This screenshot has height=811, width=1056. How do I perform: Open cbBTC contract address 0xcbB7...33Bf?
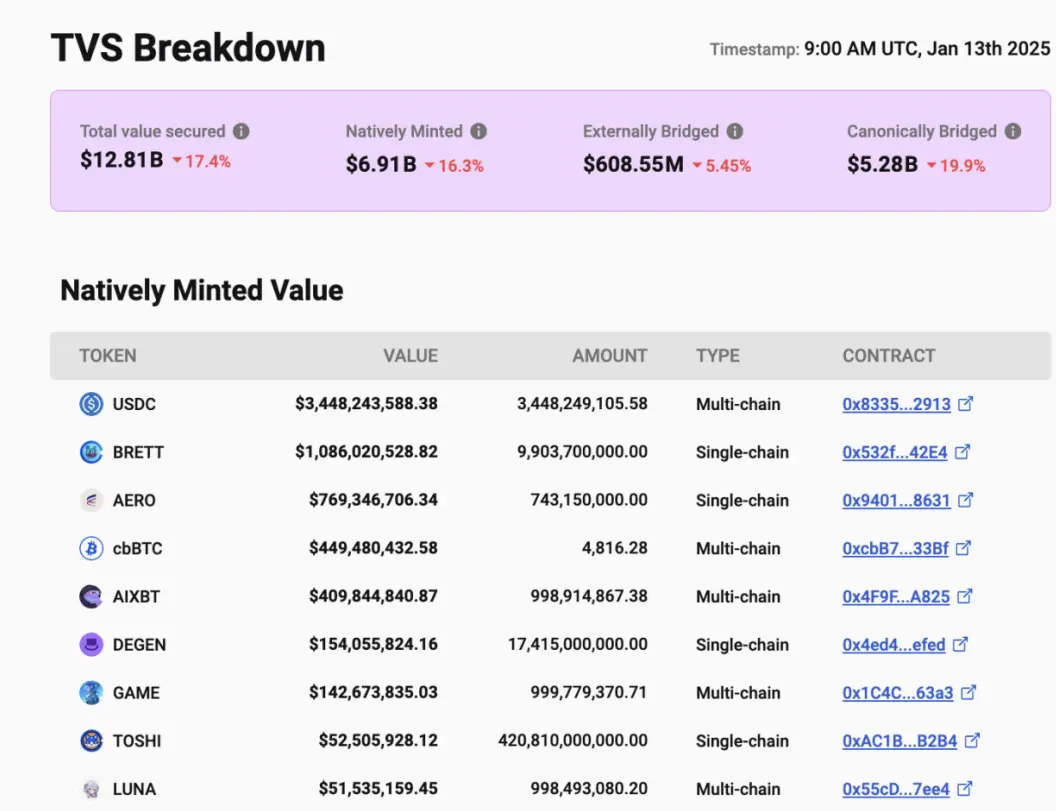pos(894,548)
